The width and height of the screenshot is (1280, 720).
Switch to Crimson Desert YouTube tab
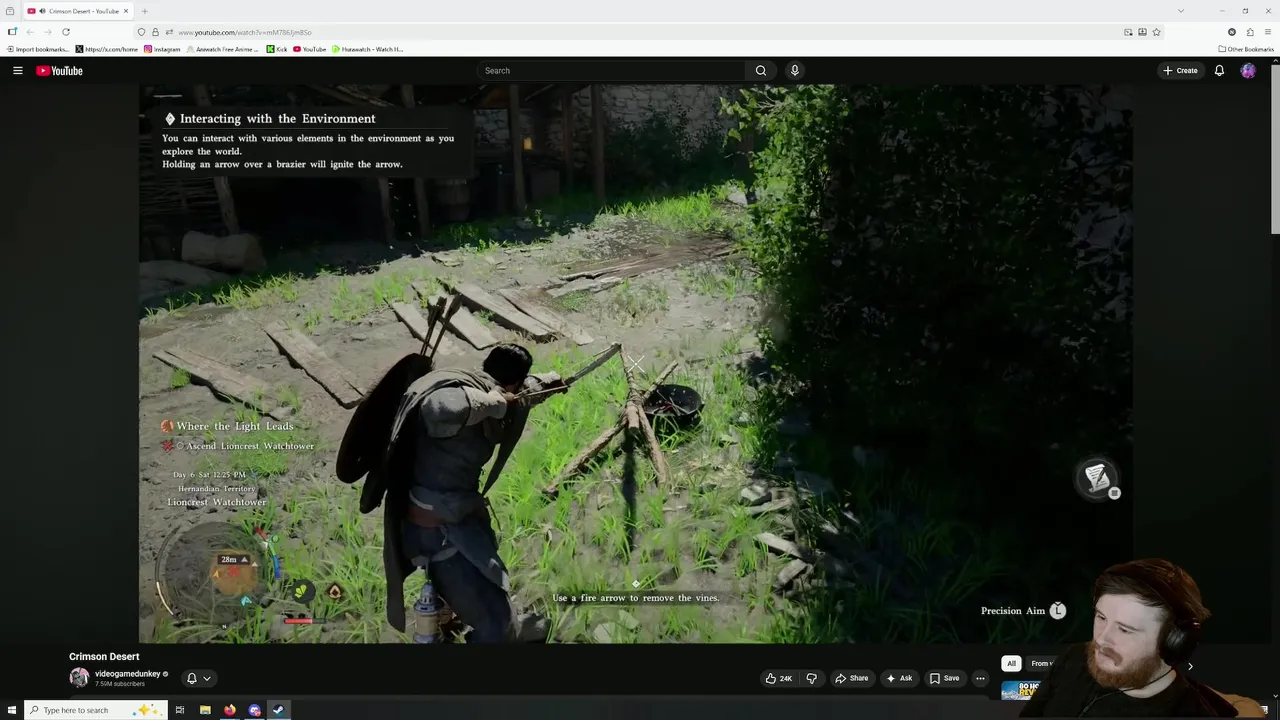79,11
